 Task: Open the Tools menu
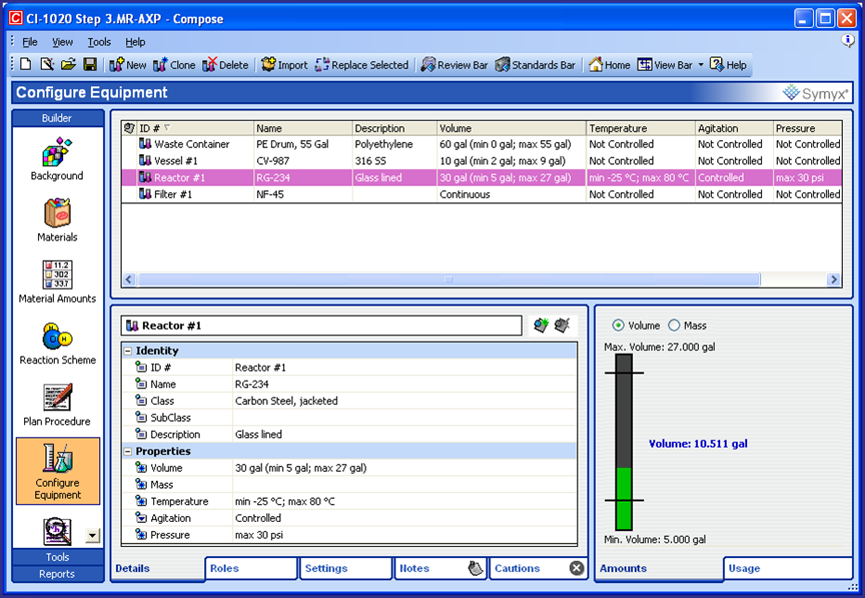pyautogui.click(x=99, y=42)
